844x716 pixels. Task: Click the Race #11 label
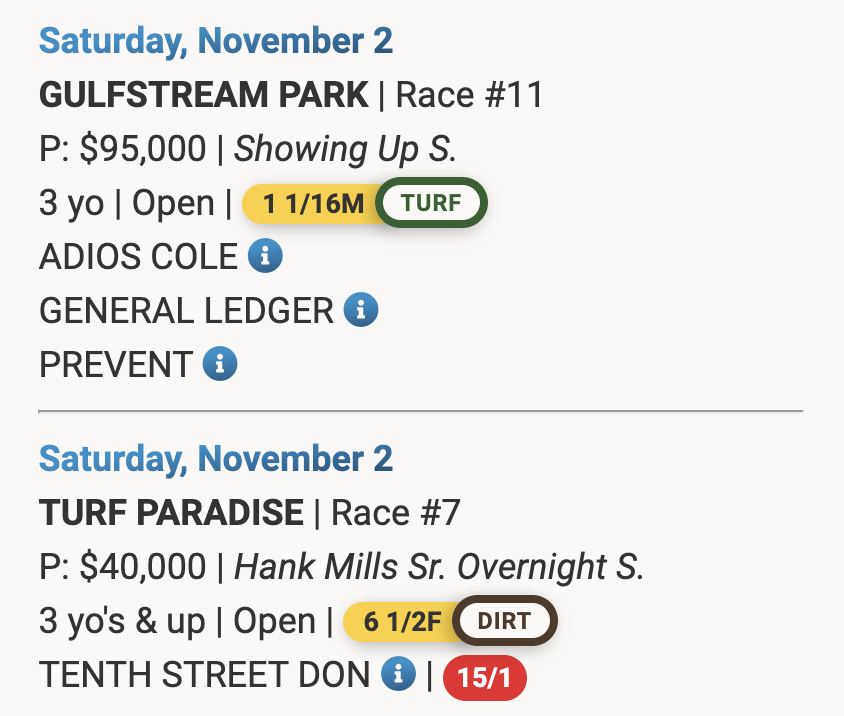(469, 96)
